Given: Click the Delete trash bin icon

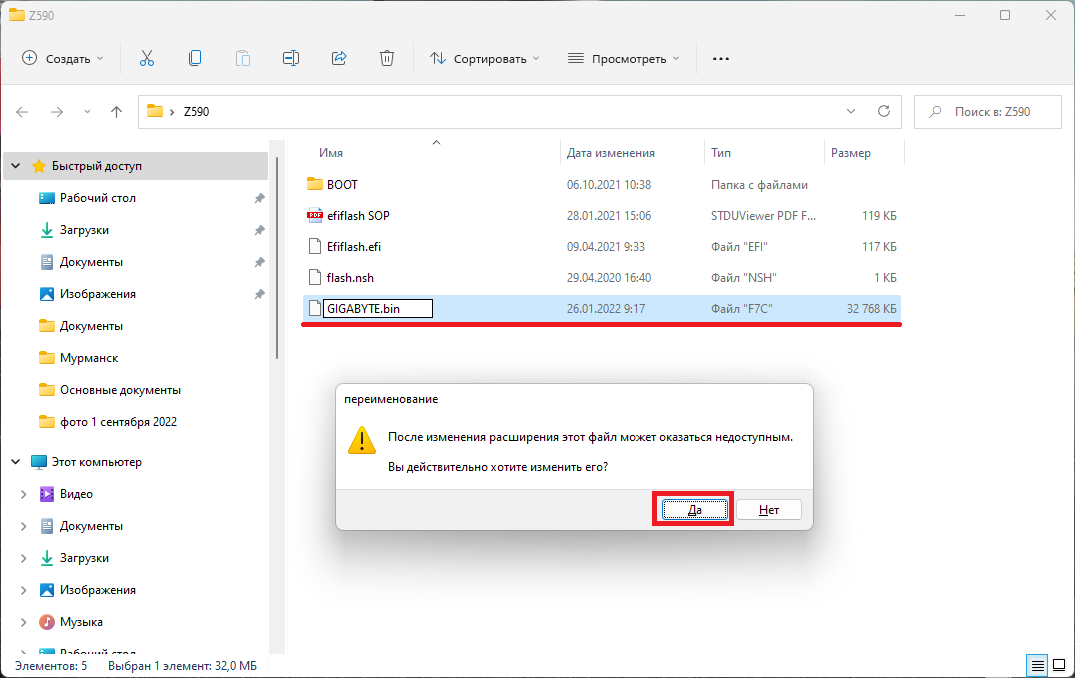Looking at the screenshot, I should (x=387, y=58).
